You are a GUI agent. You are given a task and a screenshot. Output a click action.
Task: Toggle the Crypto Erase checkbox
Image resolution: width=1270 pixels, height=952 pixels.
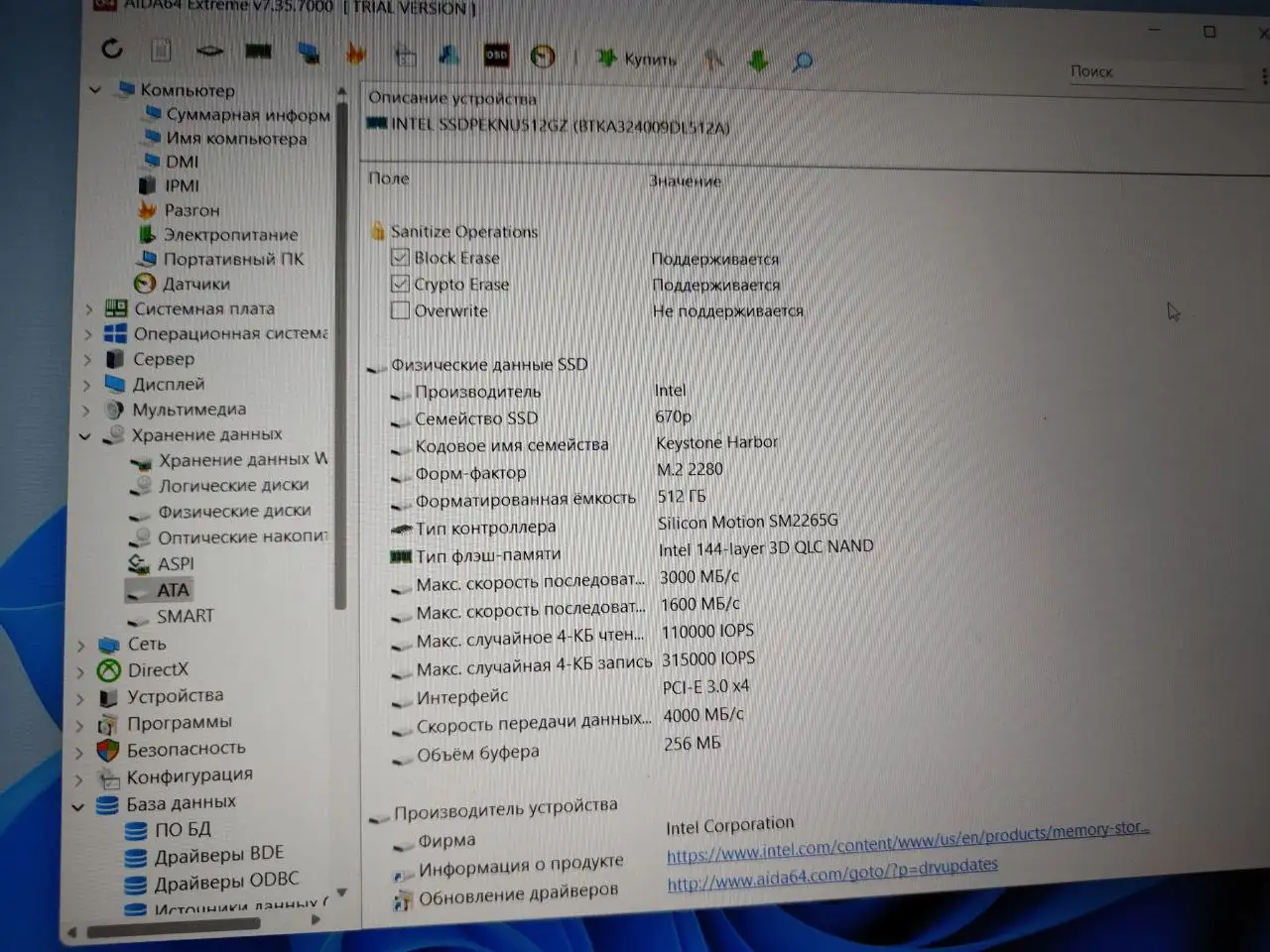(x=400, y=284)
